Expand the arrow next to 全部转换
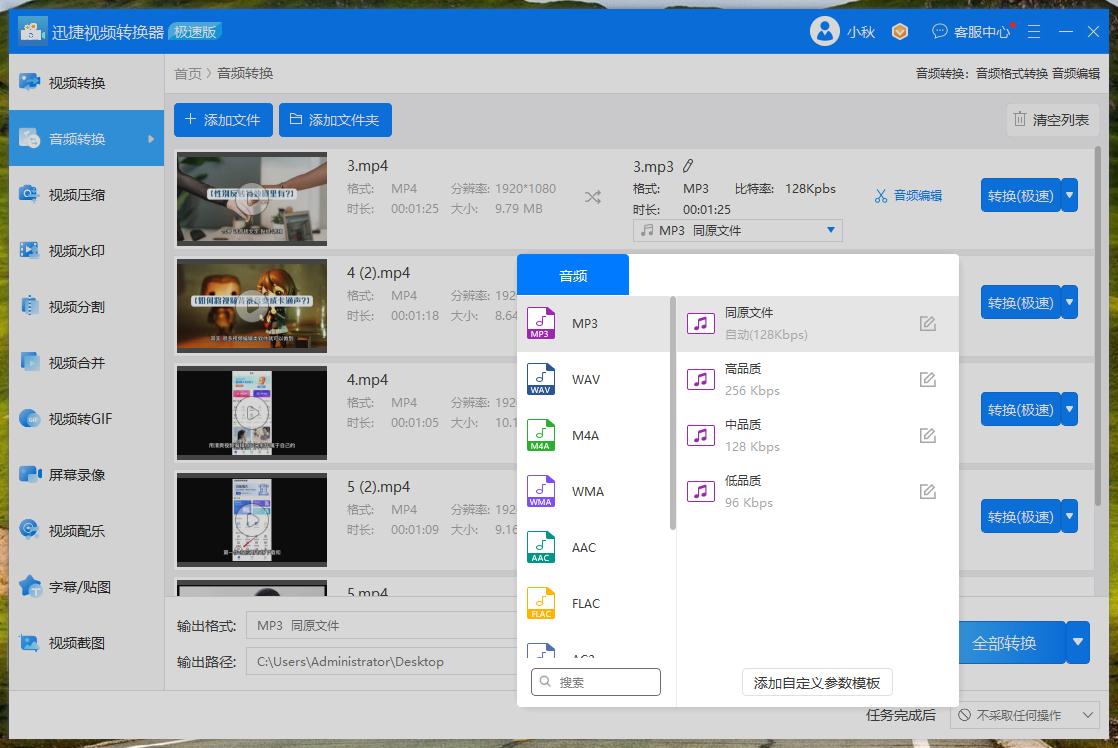The image size is (1118, 748). coord(1078,642)
